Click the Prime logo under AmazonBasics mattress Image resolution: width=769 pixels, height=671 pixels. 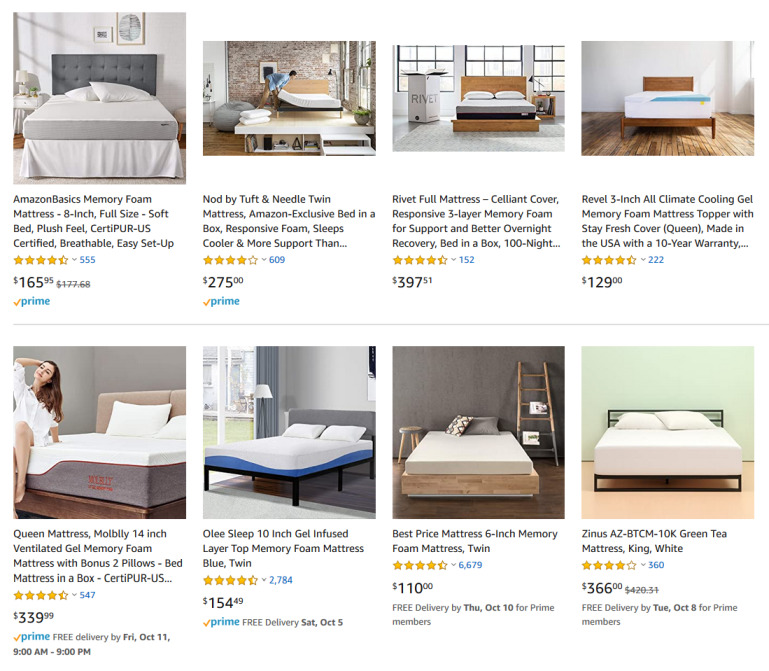(32, 301)
